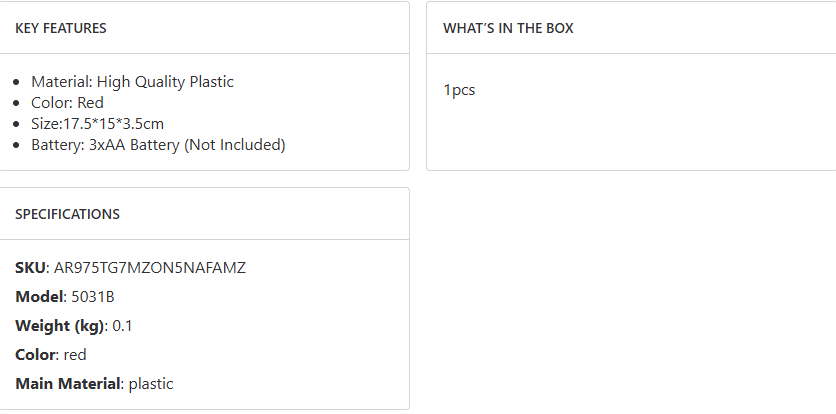Click the Color: Red feature line
The height and width of the screenshot is (414, 836).
pos(67,103)
